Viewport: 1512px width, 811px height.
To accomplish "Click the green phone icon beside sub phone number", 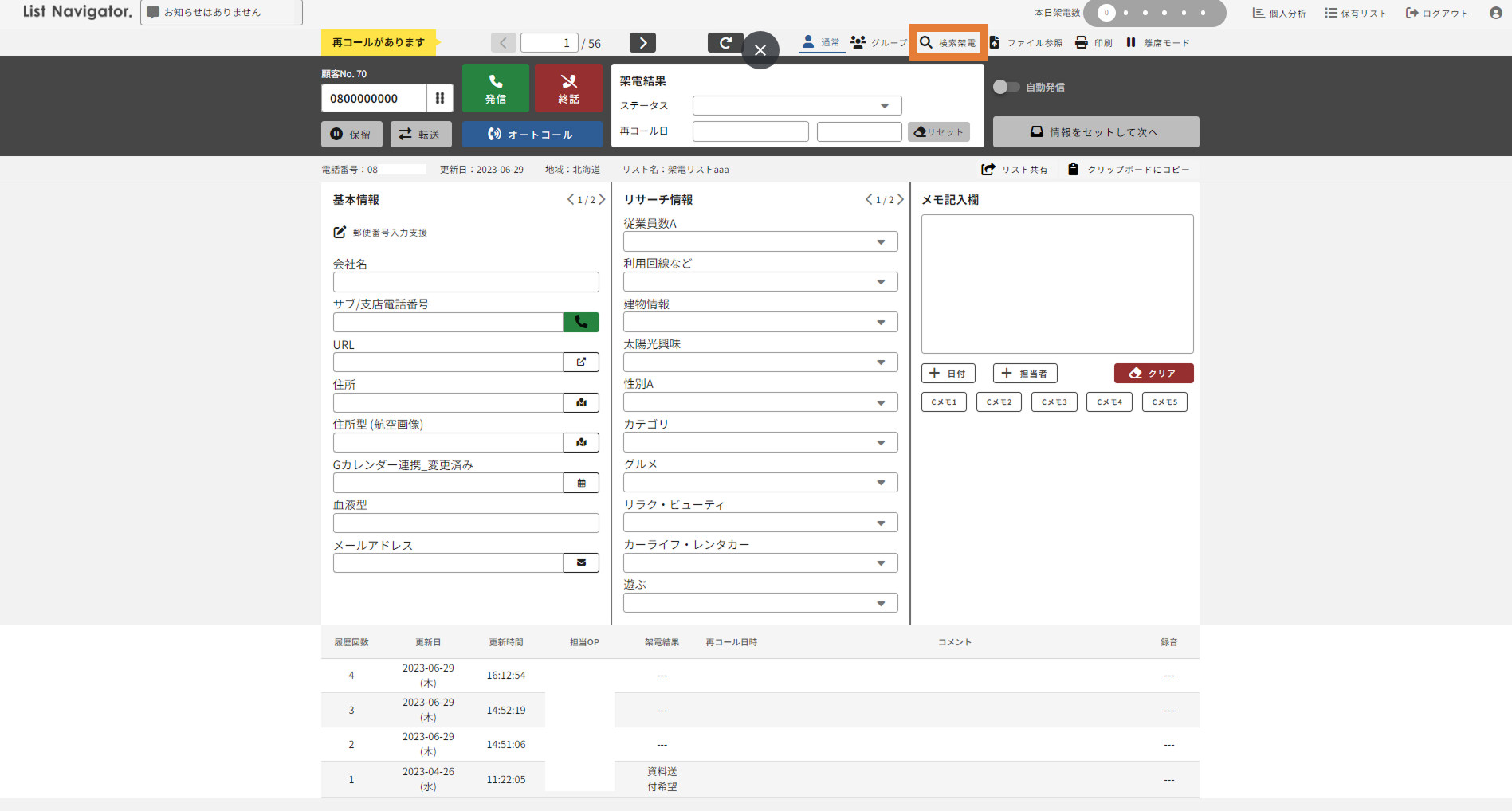I will (x=581, y=322).
